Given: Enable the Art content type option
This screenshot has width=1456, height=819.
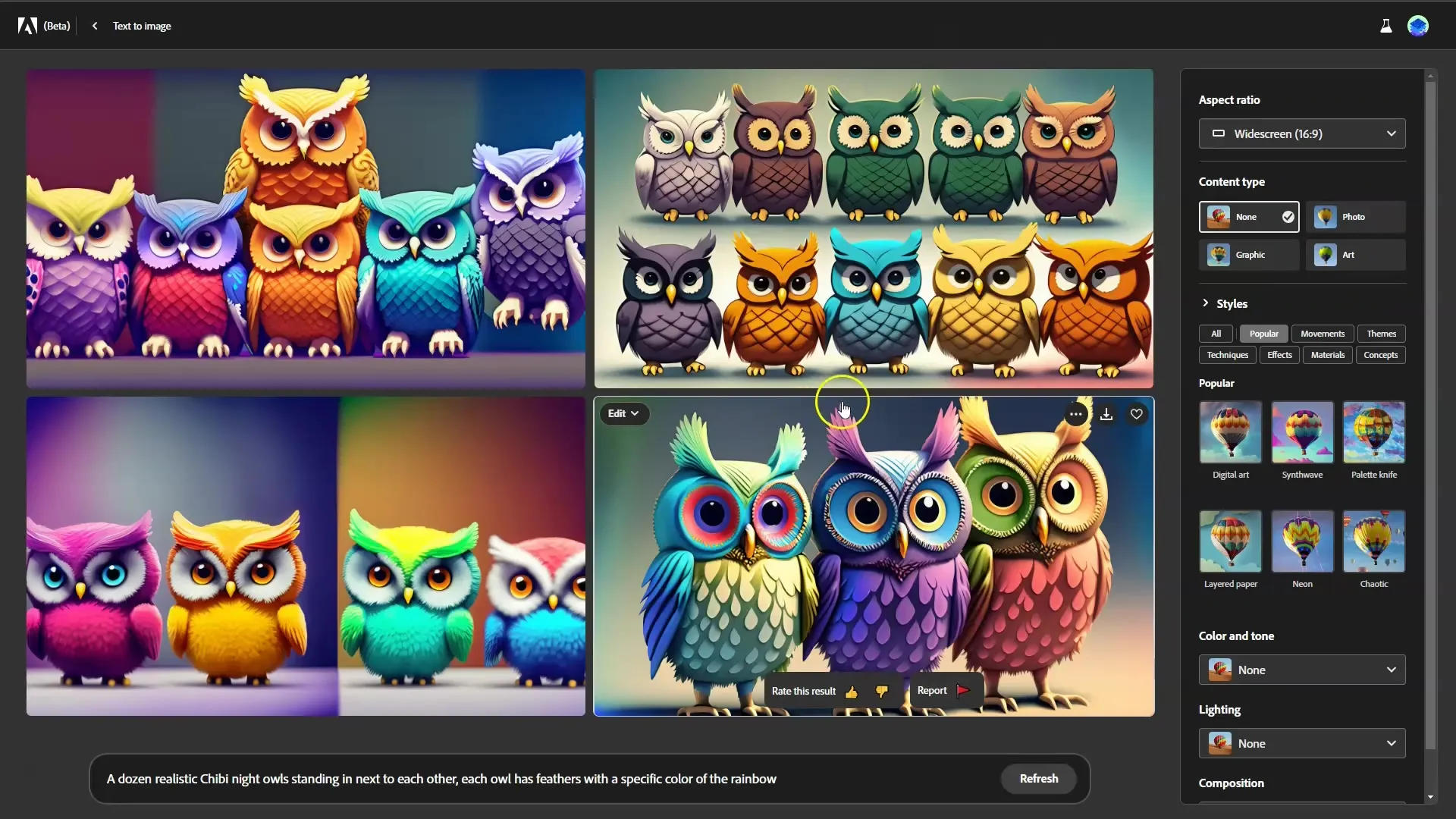Looking at the screenshot, I should [x=1356, y=254].
